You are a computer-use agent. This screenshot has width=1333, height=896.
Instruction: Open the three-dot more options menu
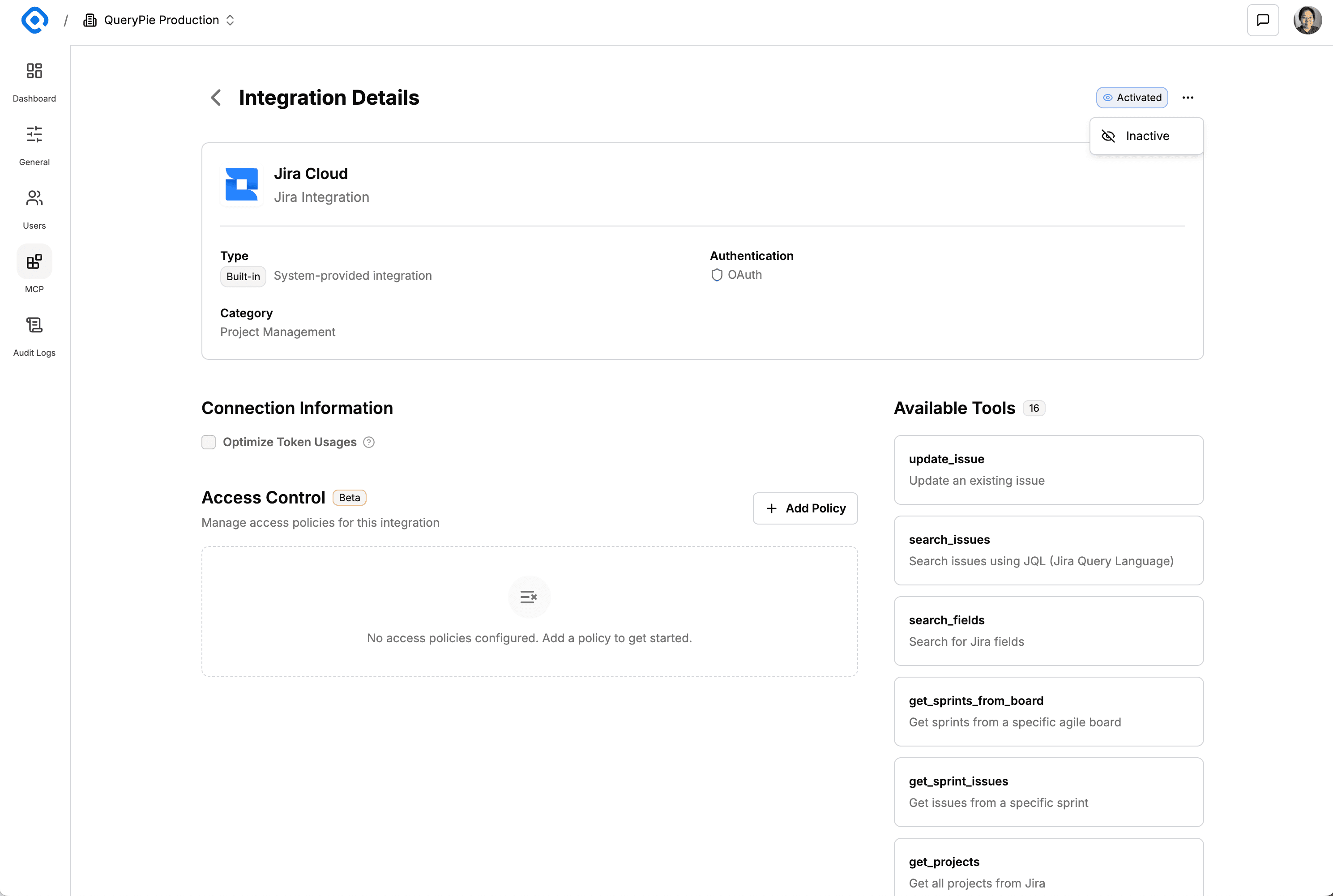[x=1188, y=98]
